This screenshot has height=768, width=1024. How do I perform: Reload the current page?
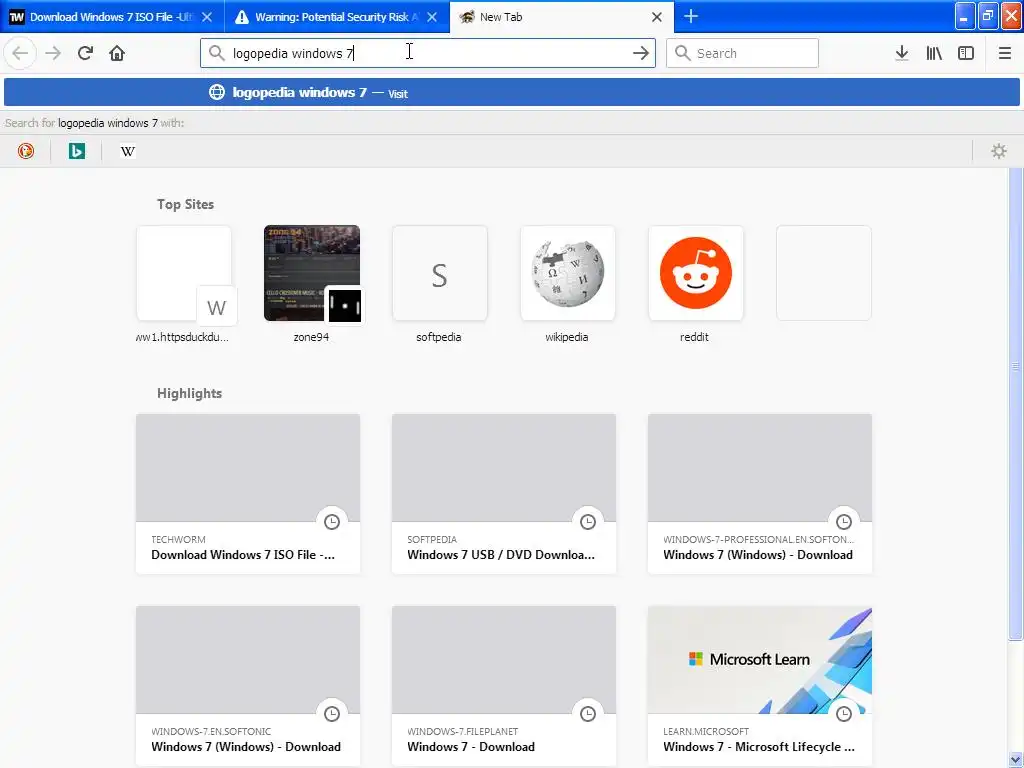pyautogui.click(x=85, y=53)
